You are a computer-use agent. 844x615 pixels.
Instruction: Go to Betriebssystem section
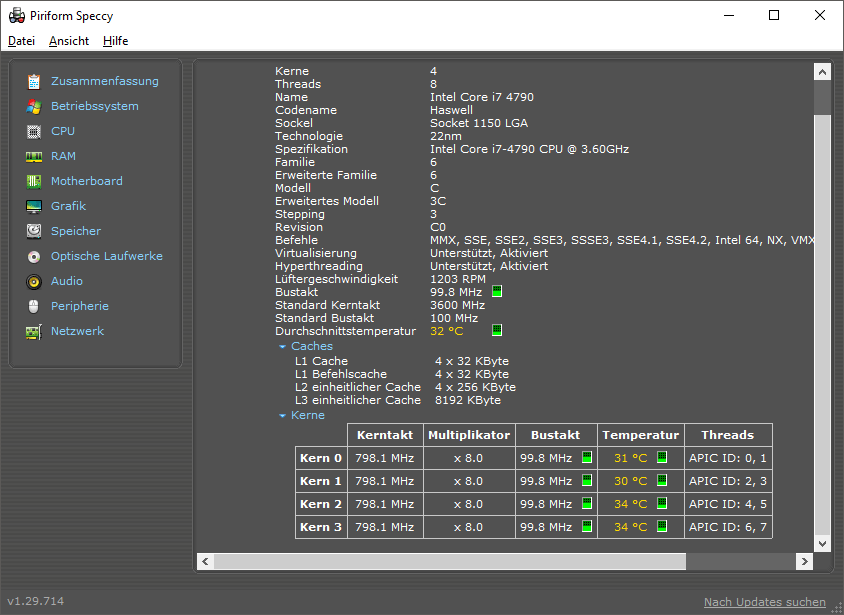(x=95, y=107)
